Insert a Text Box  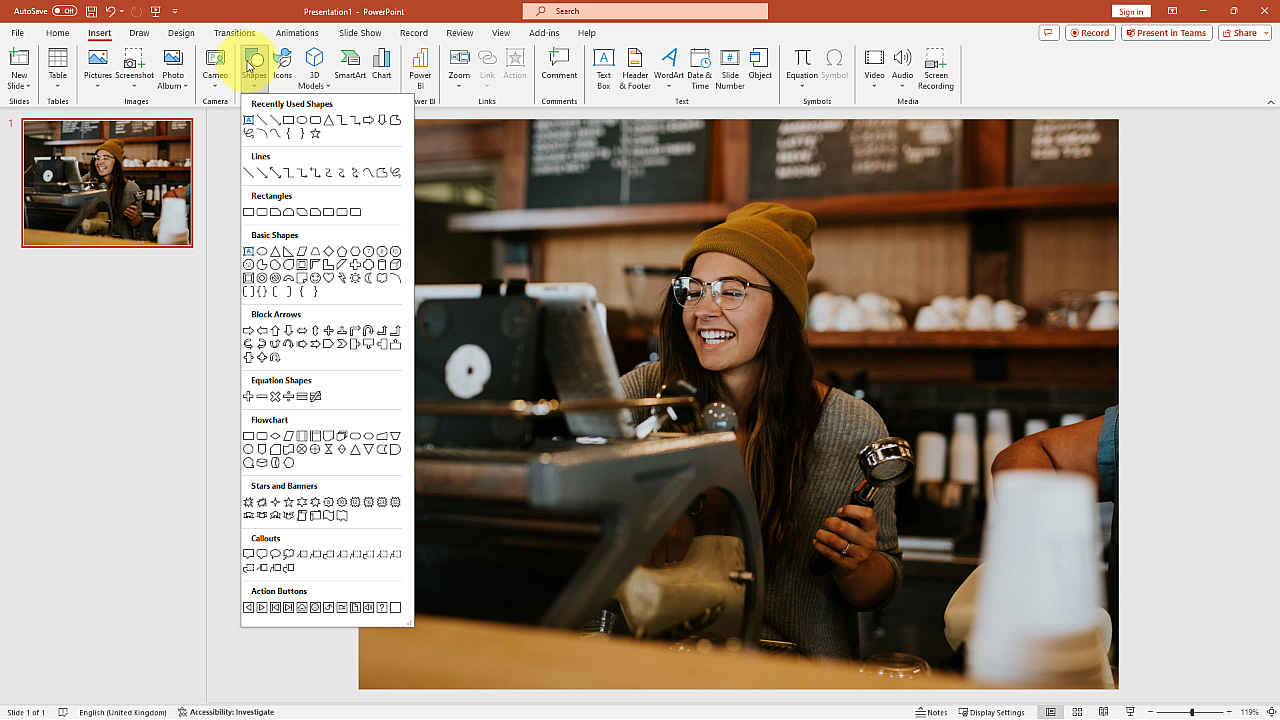pos(603,68)
